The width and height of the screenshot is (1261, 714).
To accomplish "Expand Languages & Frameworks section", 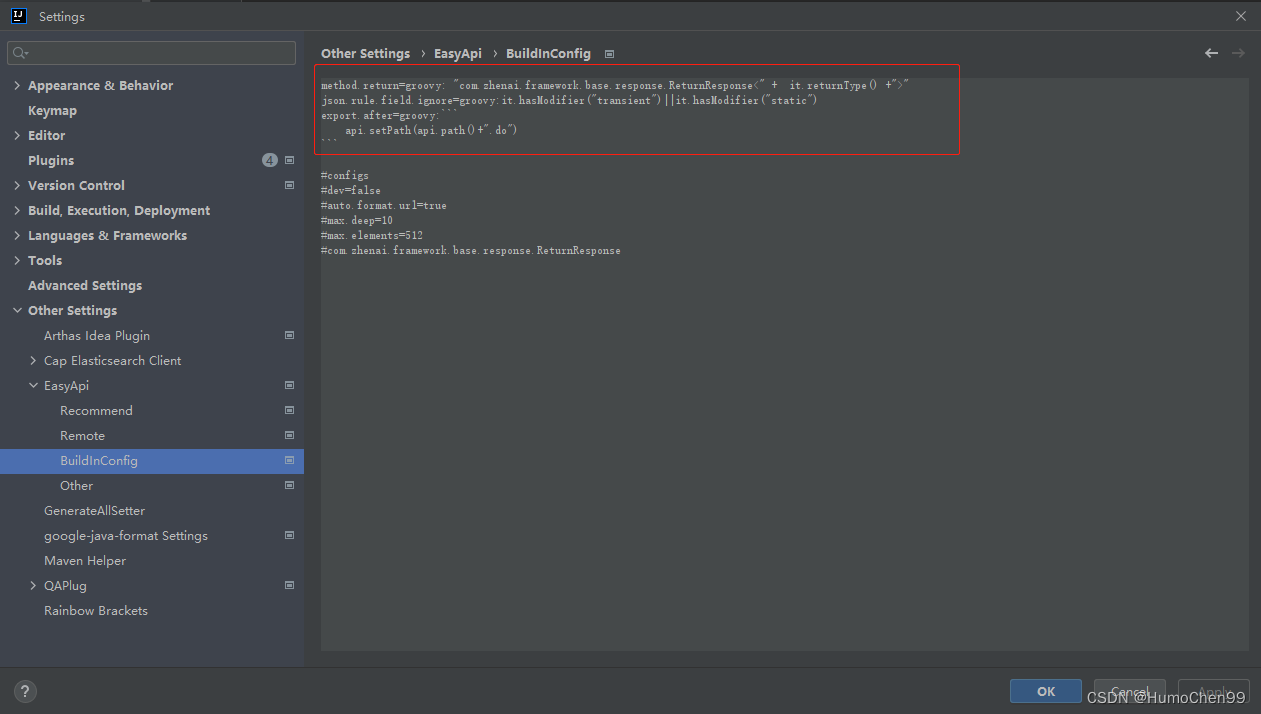I will click(x=17, y=235).
